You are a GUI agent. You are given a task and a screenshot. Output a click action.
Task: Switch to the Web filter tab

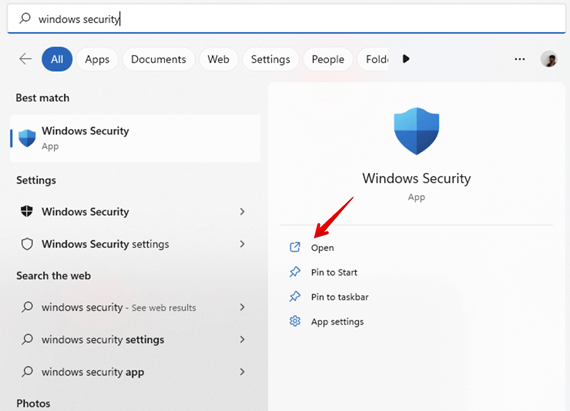coord(218,59)
